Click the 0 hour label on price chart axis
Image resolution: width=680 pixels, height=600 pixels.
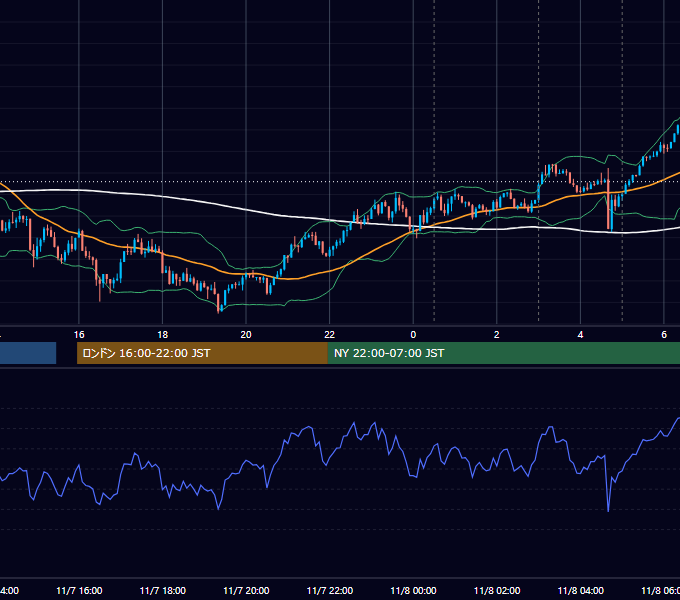(x=413, y=335)
